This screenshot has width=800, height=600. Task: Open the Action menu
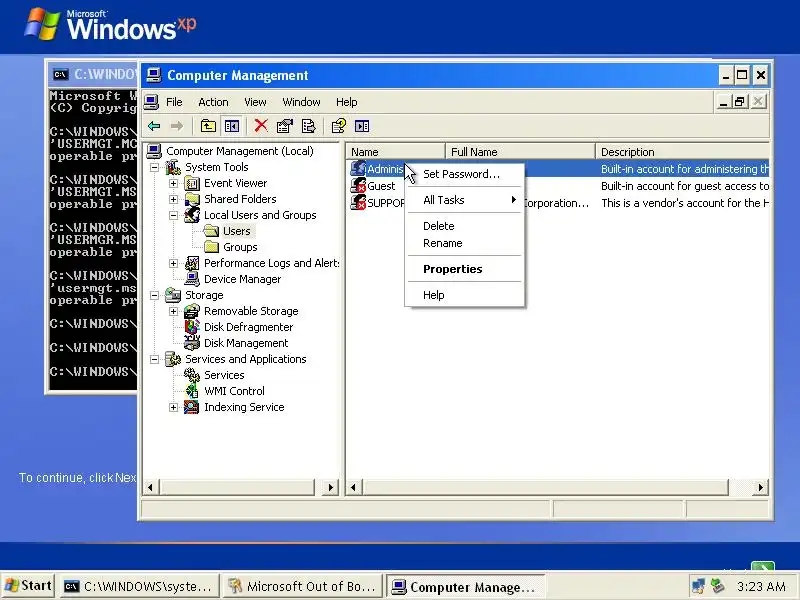(213, 102)
